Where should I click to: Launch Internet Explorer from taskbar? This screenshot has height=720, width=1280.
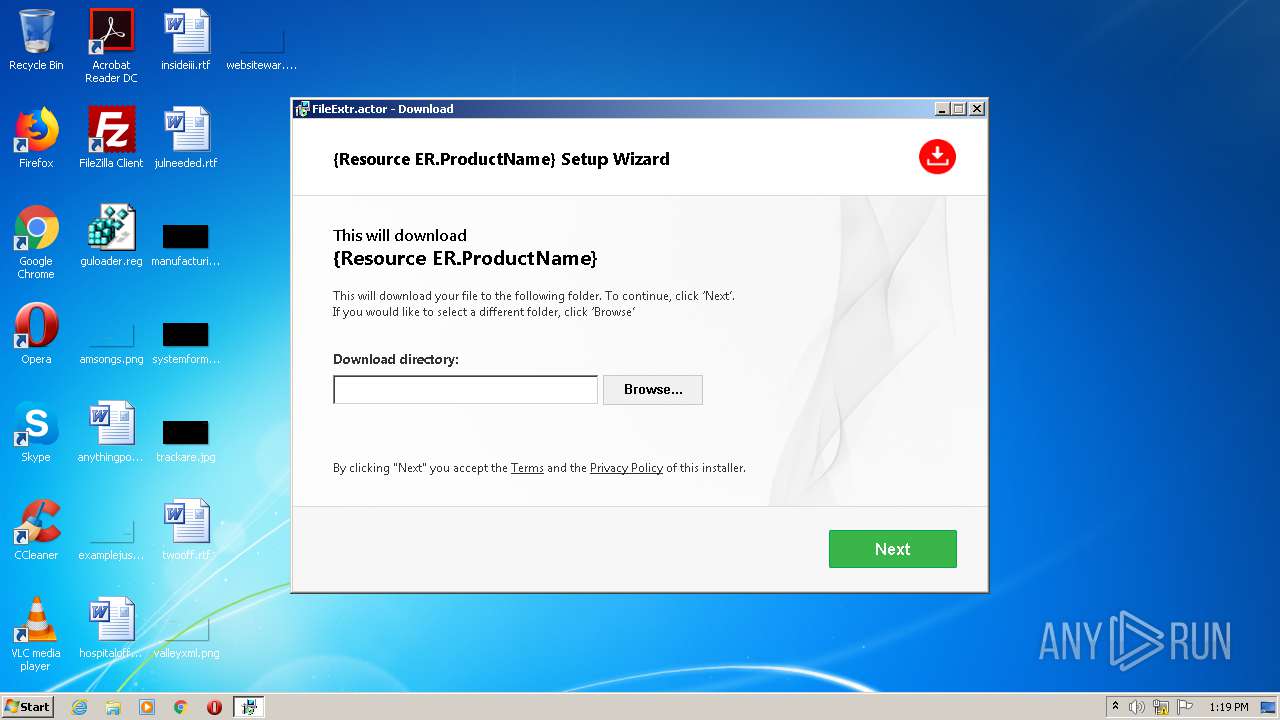79,707
